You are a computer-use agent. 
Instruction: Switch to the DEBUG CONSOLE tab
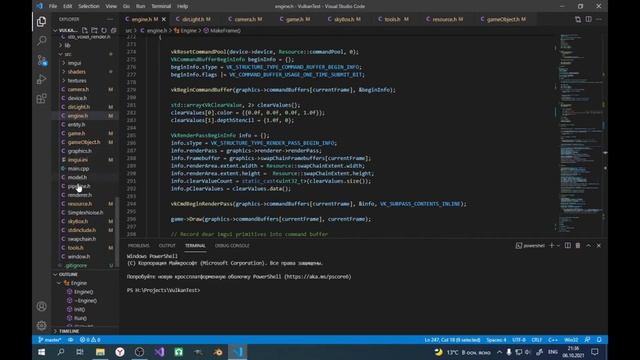click(x=232, y=245)
